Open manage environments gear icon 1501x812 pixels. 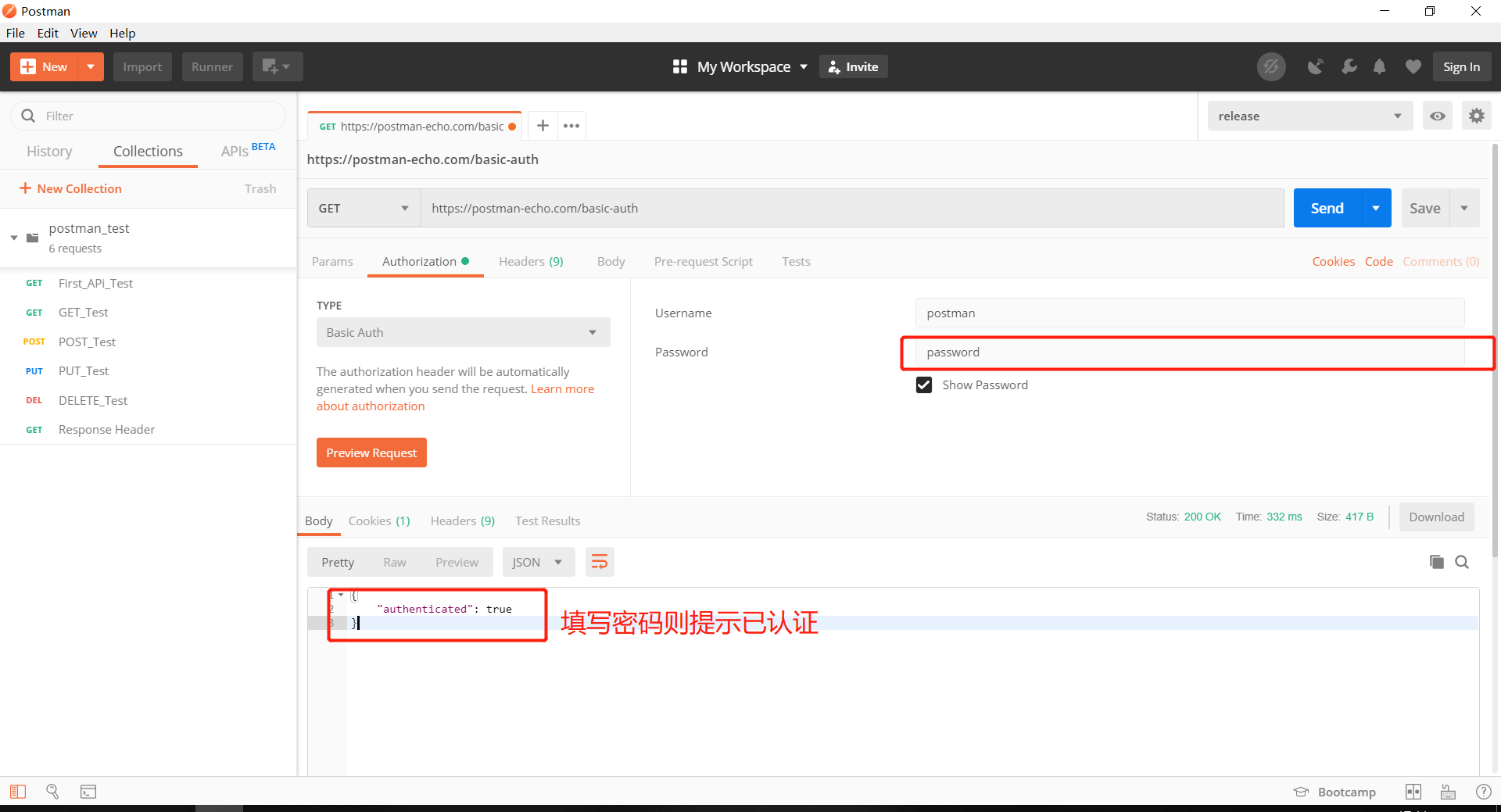pyautogui.click(x=1476, y=116)
